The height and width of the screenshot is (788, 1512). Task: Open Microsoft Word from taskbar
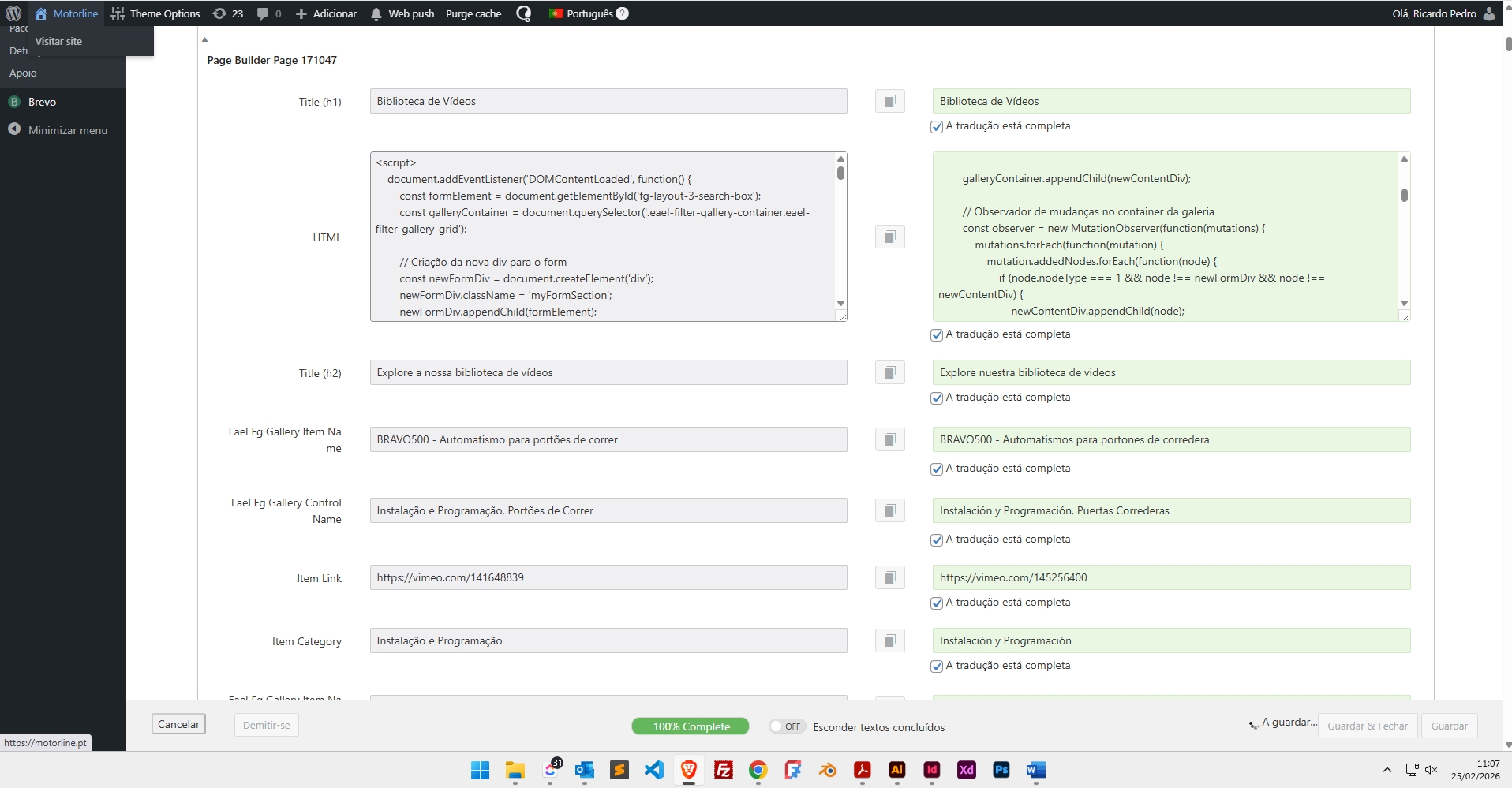point(1036,770)
